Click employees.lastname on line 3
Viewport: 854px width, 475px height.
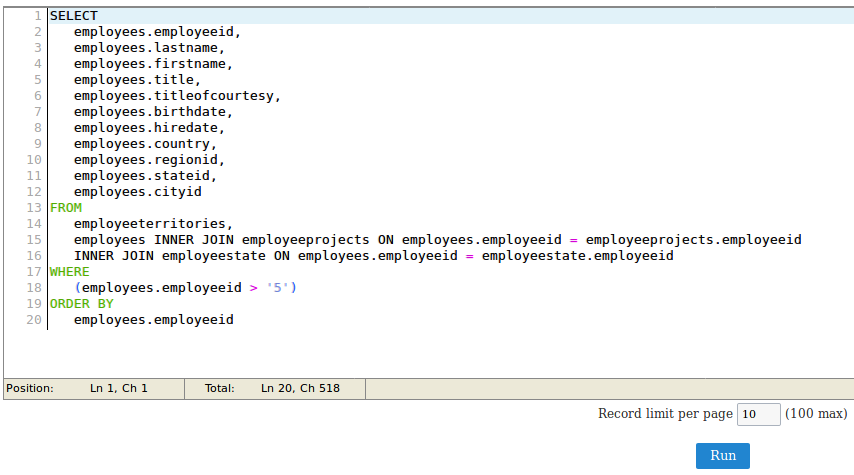coord(149,48)
